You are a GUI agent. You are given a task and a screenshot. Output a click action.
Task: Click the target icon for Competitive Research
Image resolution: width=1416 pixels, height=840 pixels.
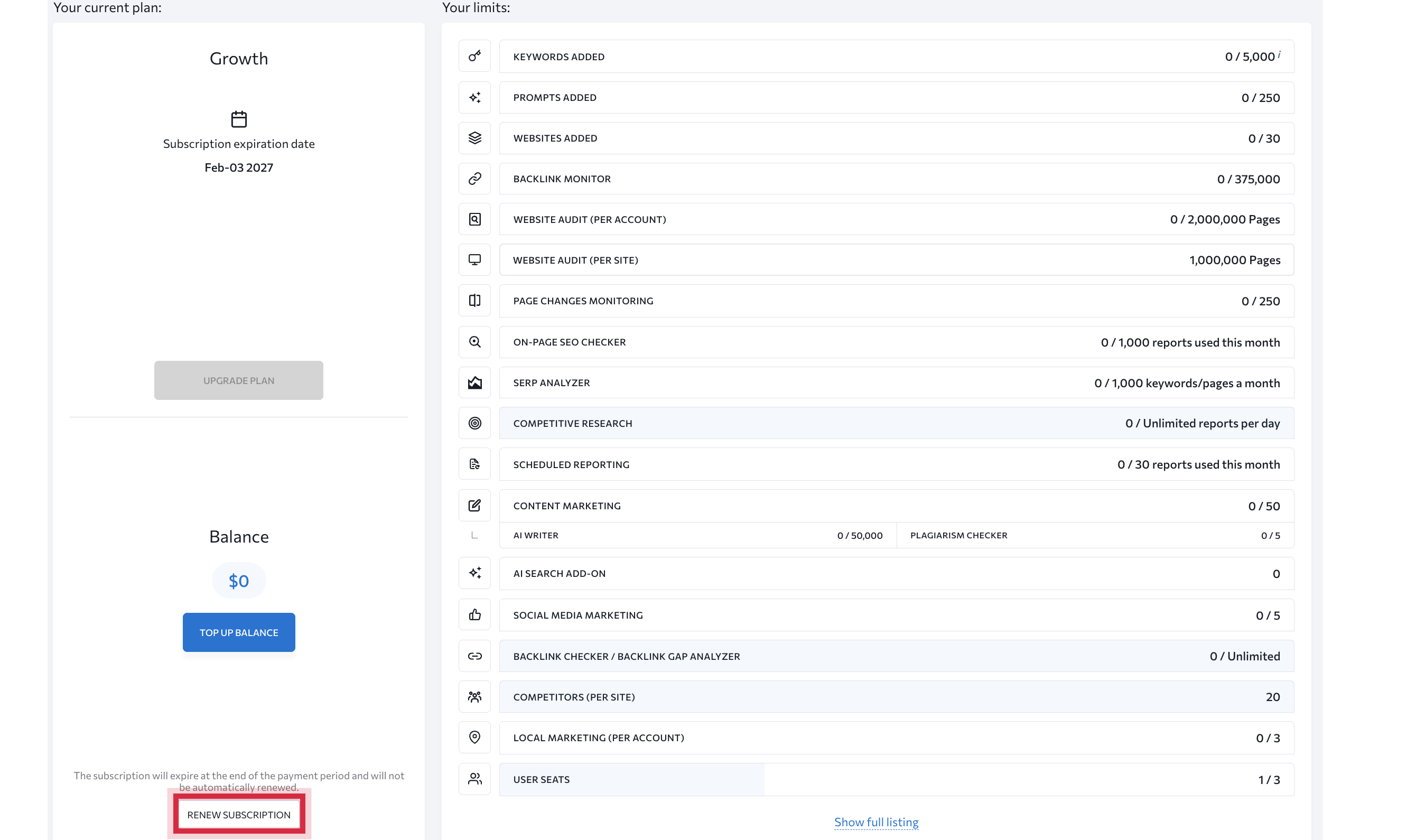pyautogui.click(x=474, y=423)
